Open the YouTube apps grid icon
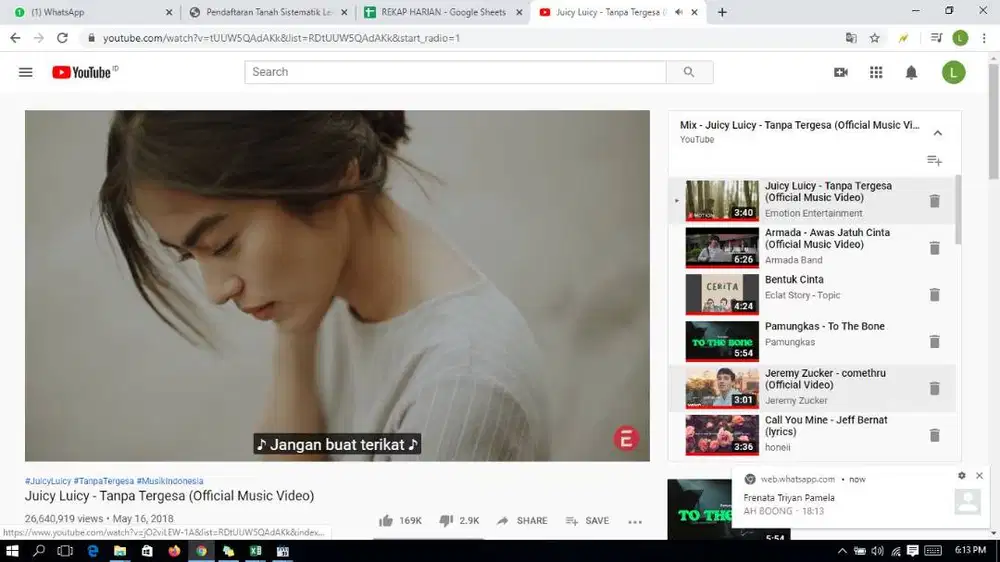This screenshot has height=562, width=1000. 876,72
